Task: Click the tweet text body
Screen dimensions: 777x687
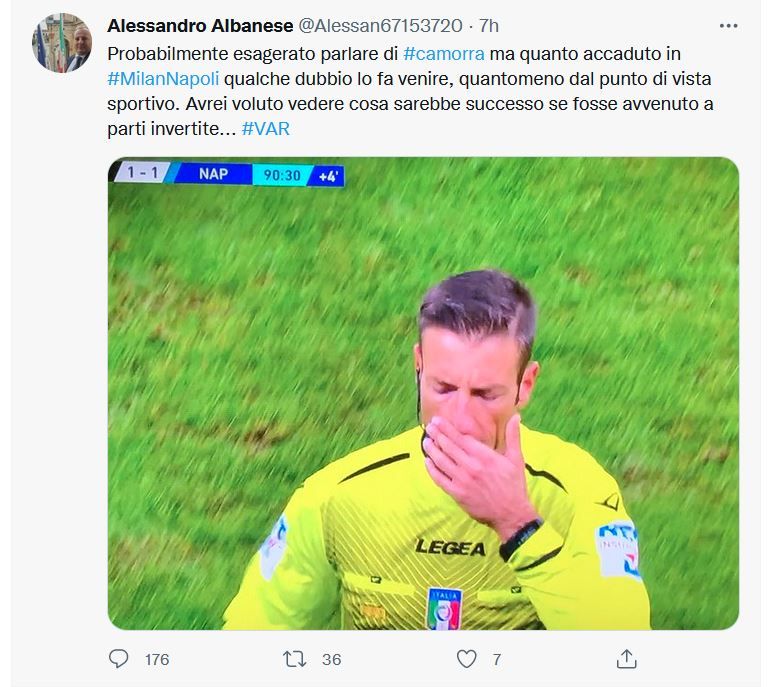Action: point(410,91)
